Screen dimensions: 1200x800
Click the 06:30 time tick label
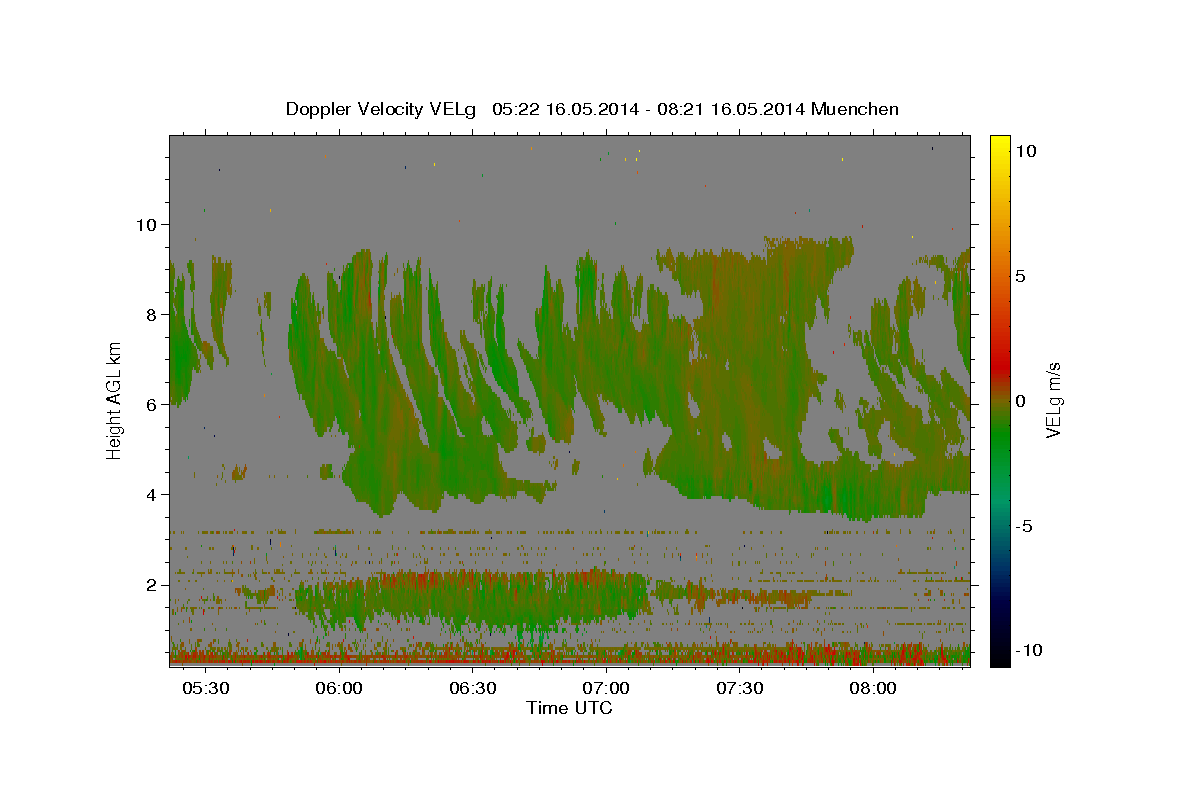pyautogui.click(x=472, y=689)
